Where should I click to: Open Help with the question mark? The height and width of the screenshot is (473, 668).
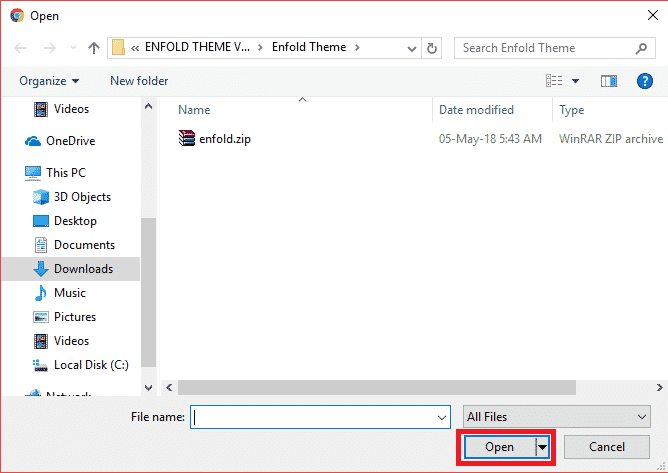[645, 81]
